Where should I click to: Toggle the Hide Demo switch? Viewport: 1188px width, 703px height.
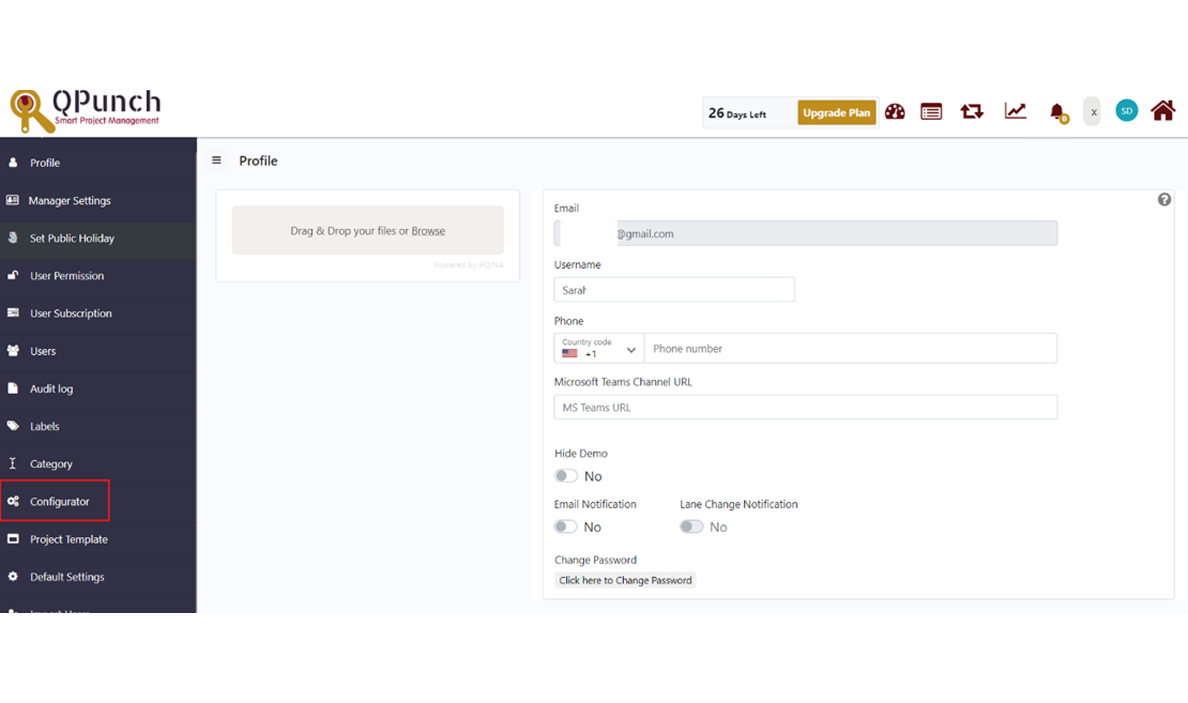(x=567, y=476)
